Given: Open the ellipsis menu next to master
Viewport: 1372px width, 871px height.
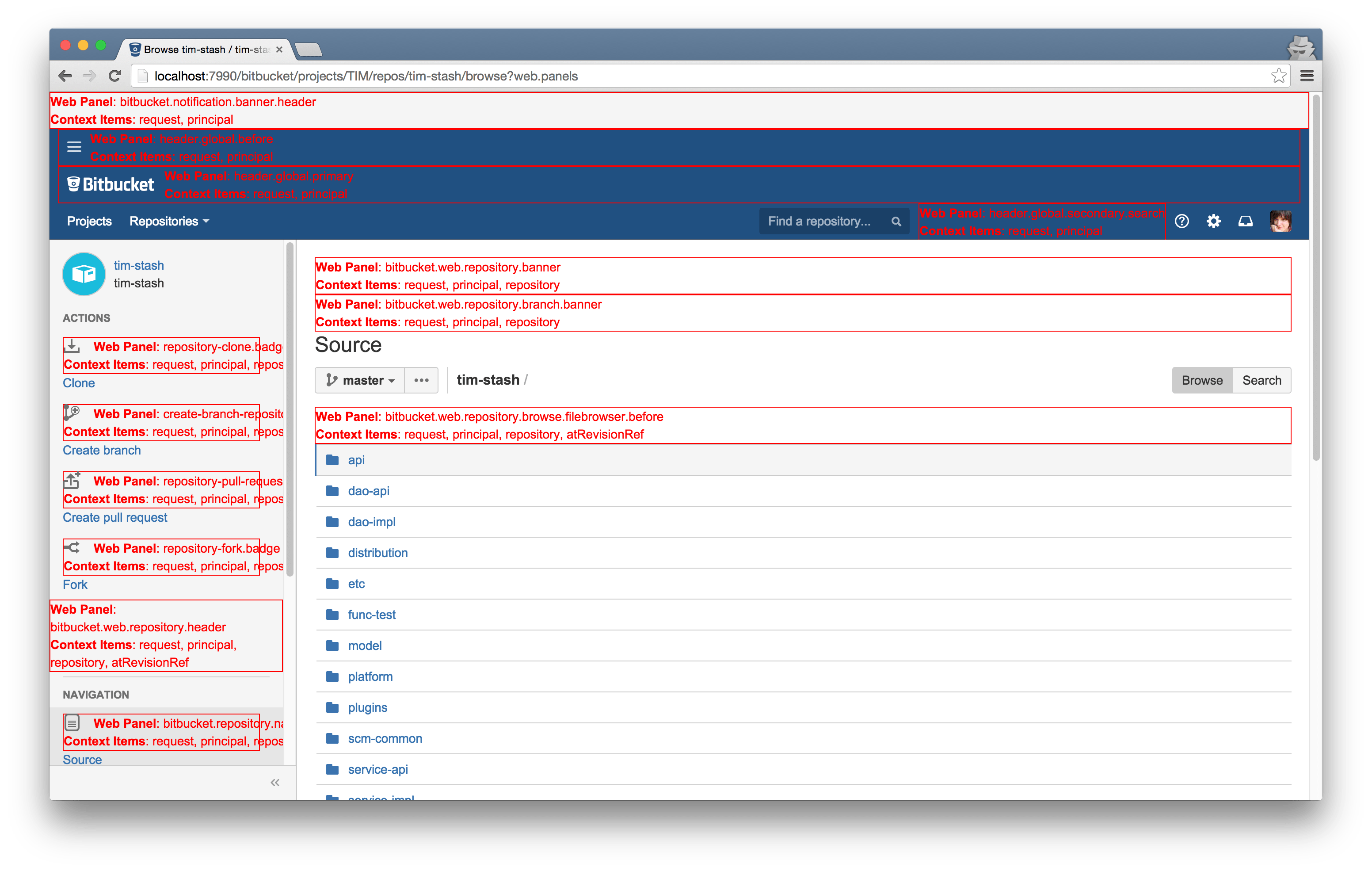Looking at the screenshot, I should pyautogui.click(x=421, y=380).
